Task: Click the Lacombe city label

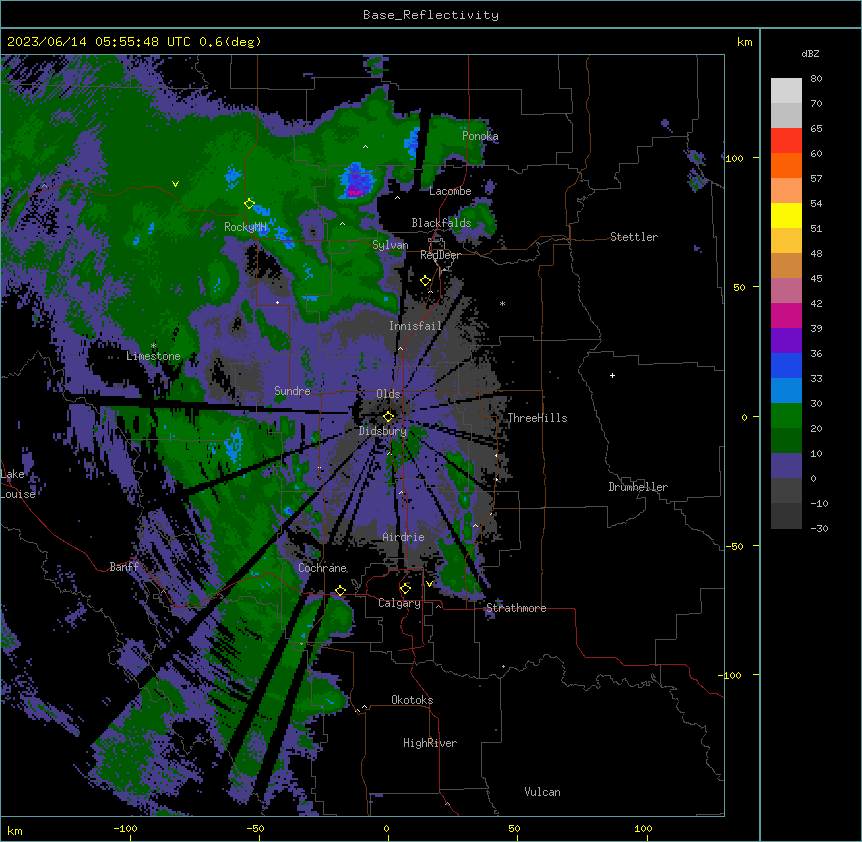Action: point(450,191)
